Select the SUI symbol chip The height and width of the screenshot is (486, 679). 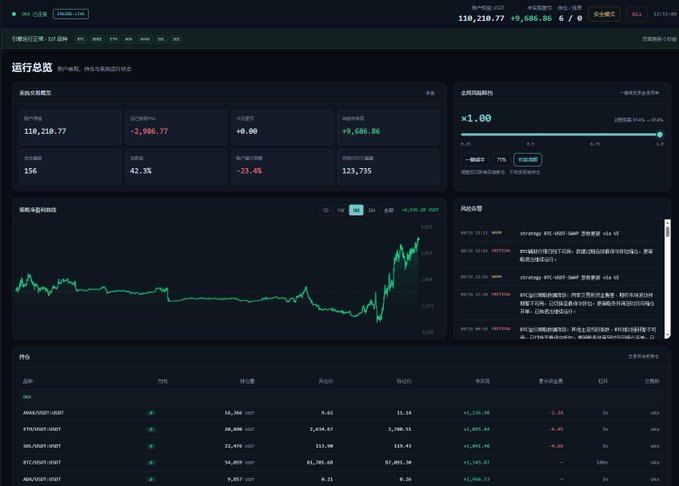[176, 39]
